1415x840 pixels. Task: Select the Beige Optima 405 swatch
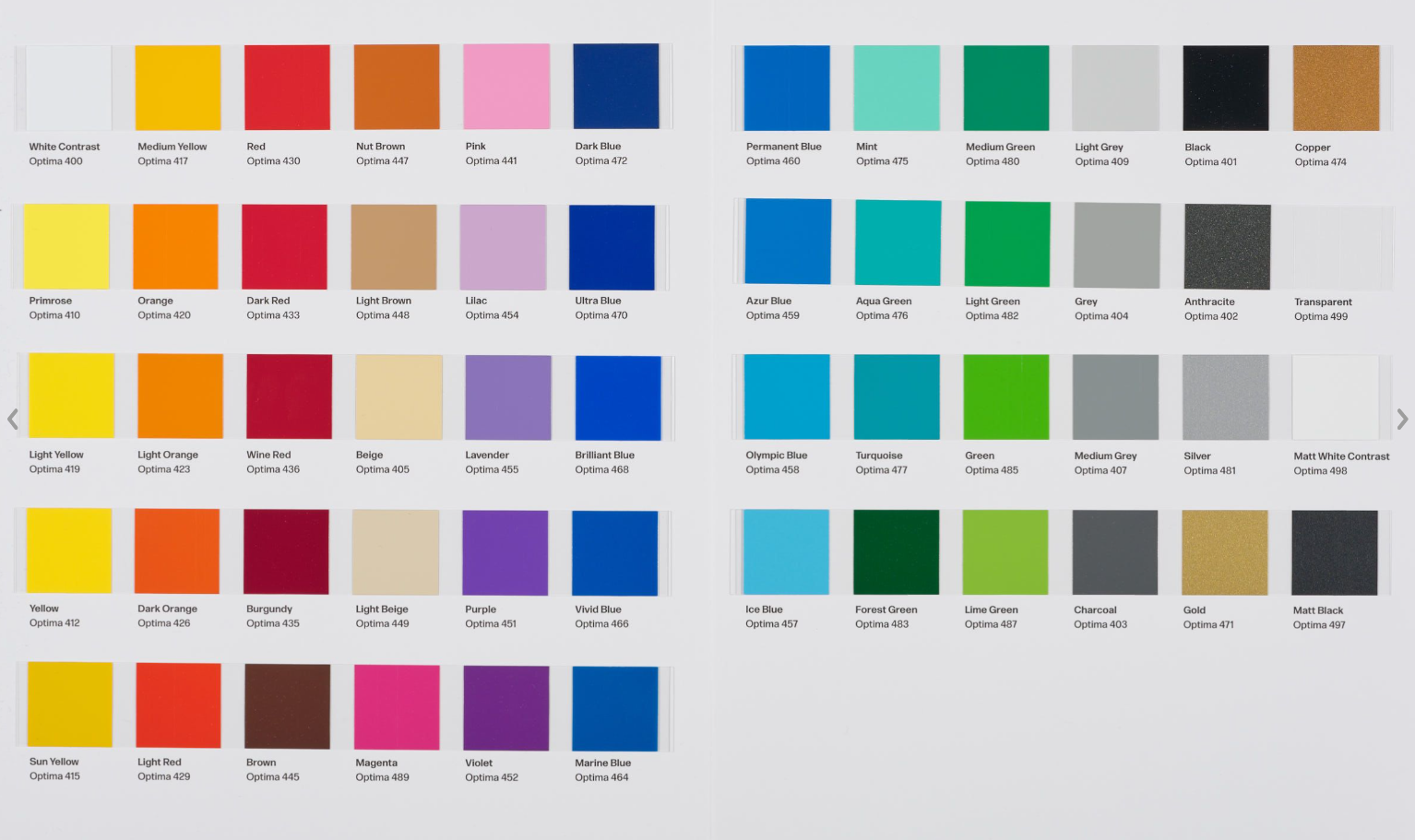[x=398, y=397]
